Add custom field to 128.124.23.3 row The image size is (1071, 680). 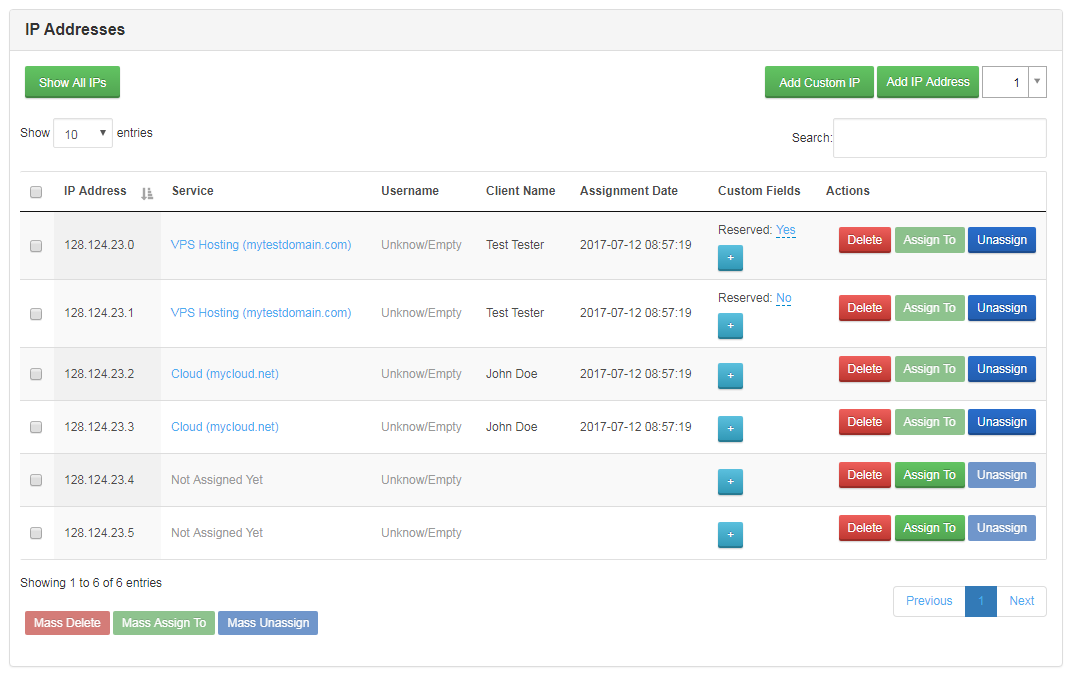point(730,428)
